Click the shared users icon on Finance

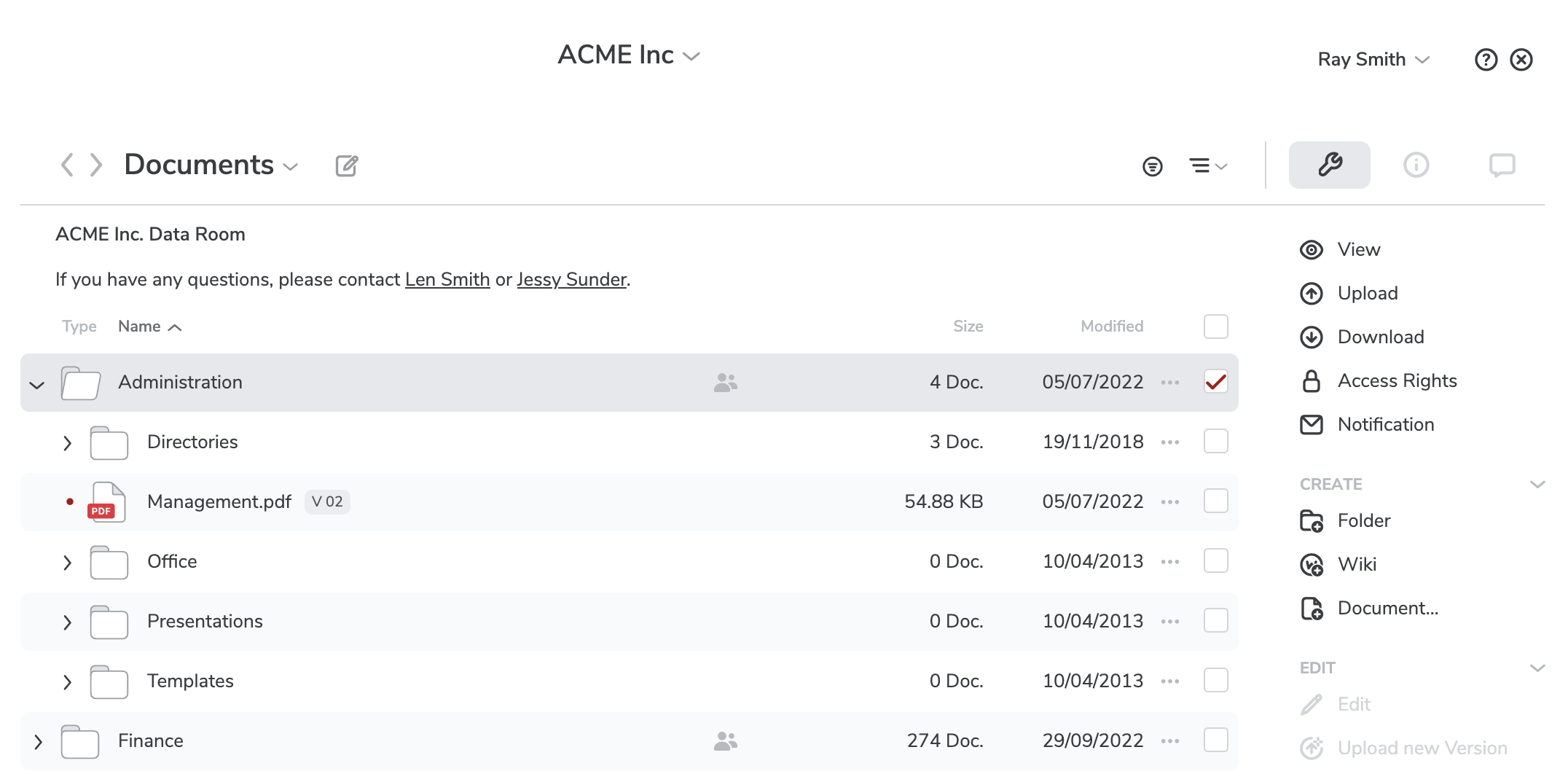725,741
